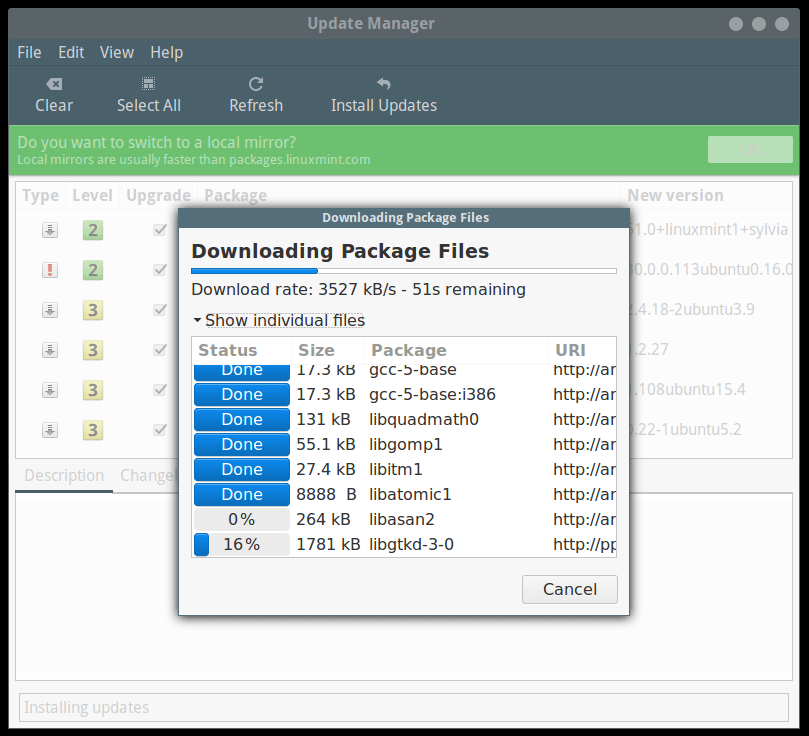Click OK on the local mirror banner
The width and height of the screenshot is (809, 736).
[x=750, y=149]
